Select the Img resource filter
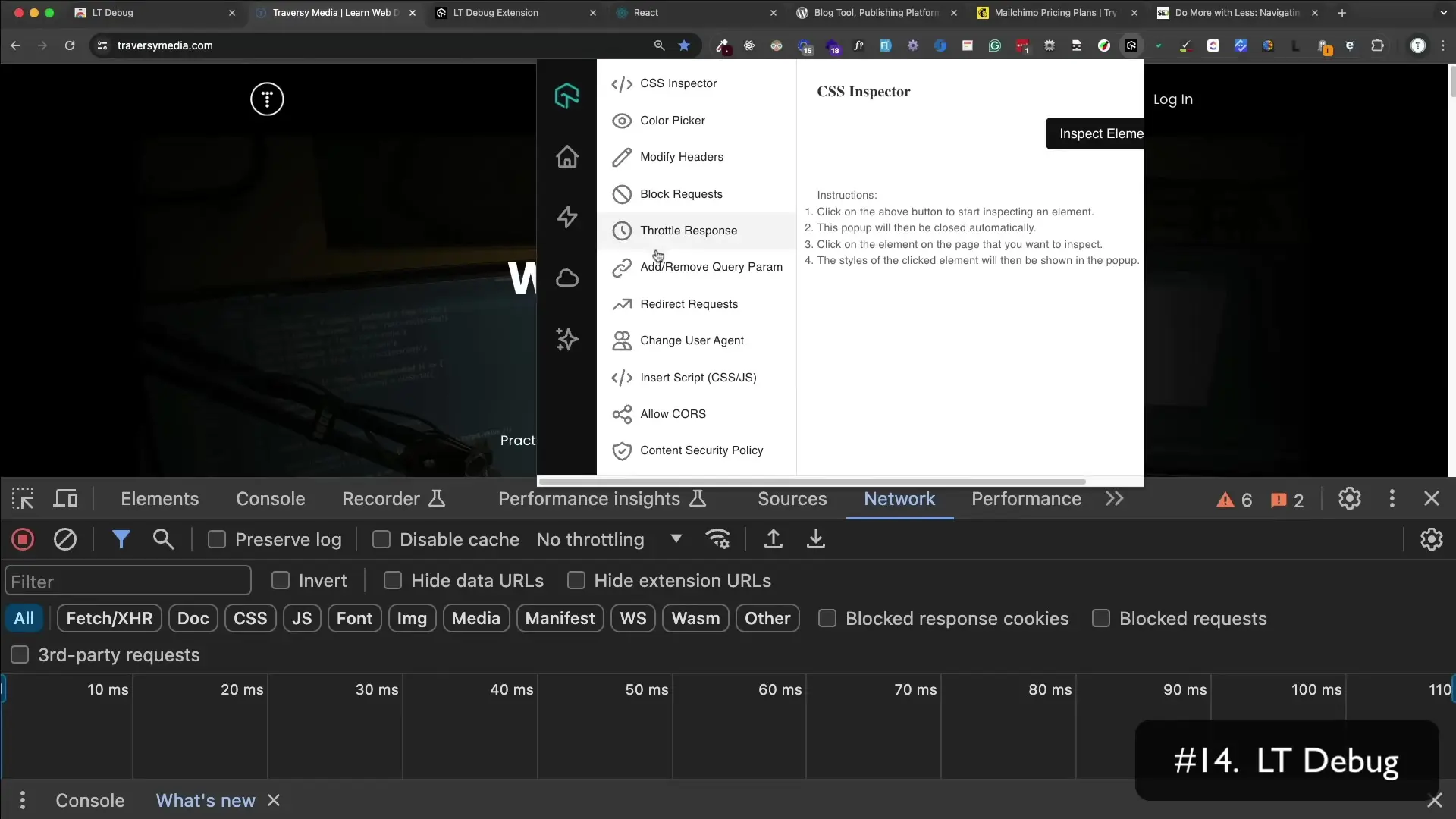Image resolution: width=1456 pixels, height=819 pixels. [x=412, y=619]
